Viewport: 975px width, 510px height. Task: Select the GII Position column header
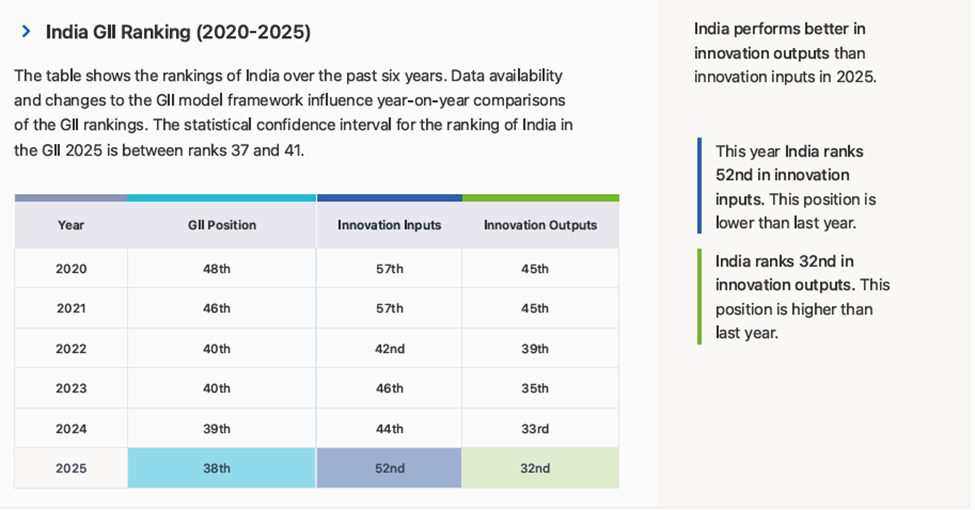[x=222, y=225]
